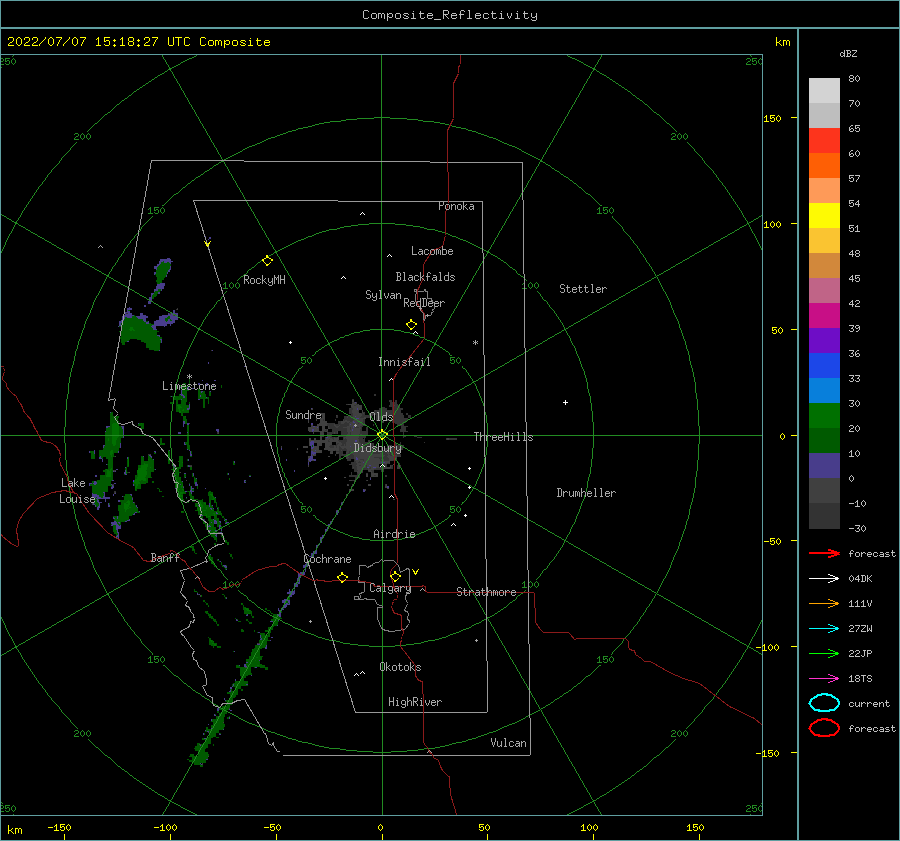
Task: Click the yellow diamond marker below RedDeer
Action: 411,325
